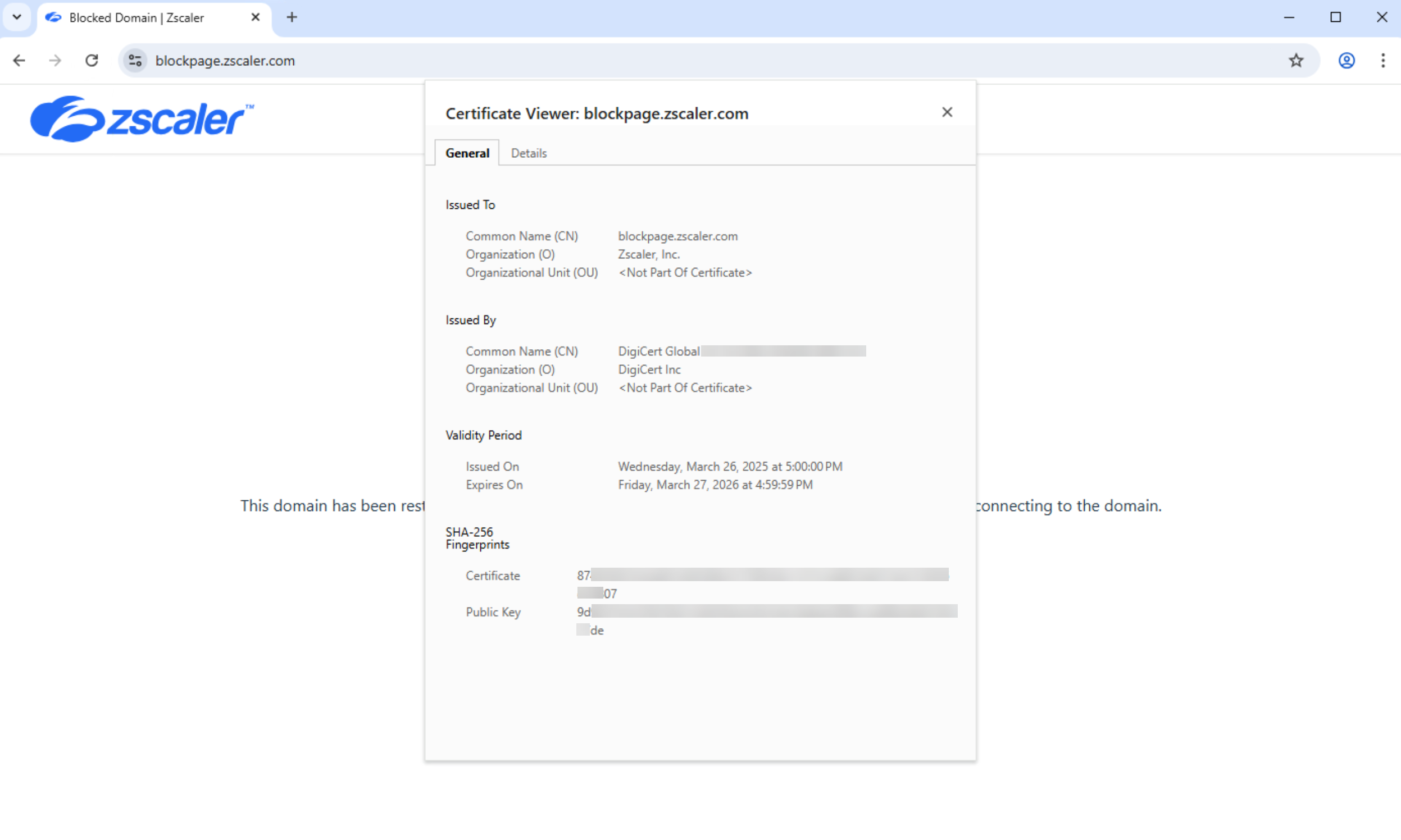
Task: Click the blockpage.zscaler.com common name value
Action: [x=677, y=236]
